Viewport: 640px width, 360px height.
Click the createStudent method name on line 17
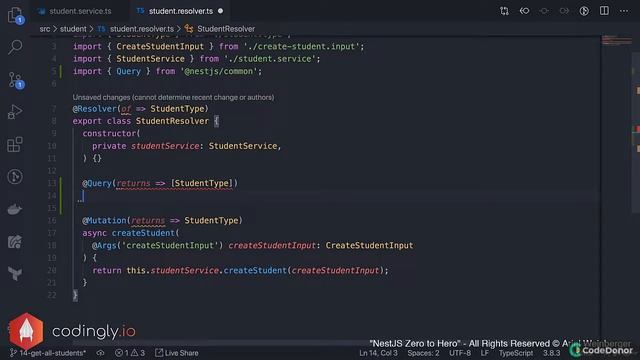[x=143, y=233]
